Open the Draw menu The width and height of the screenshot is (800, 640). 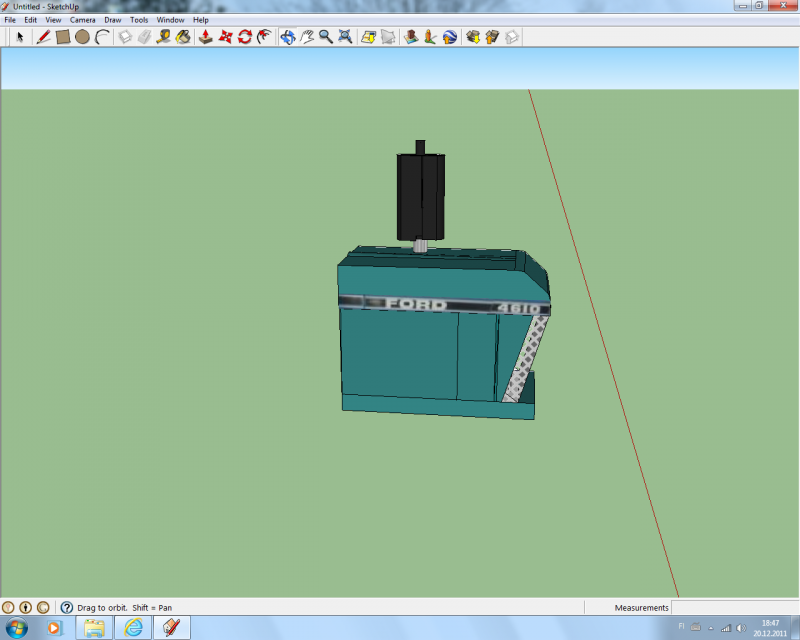click(x=113, y=20)
